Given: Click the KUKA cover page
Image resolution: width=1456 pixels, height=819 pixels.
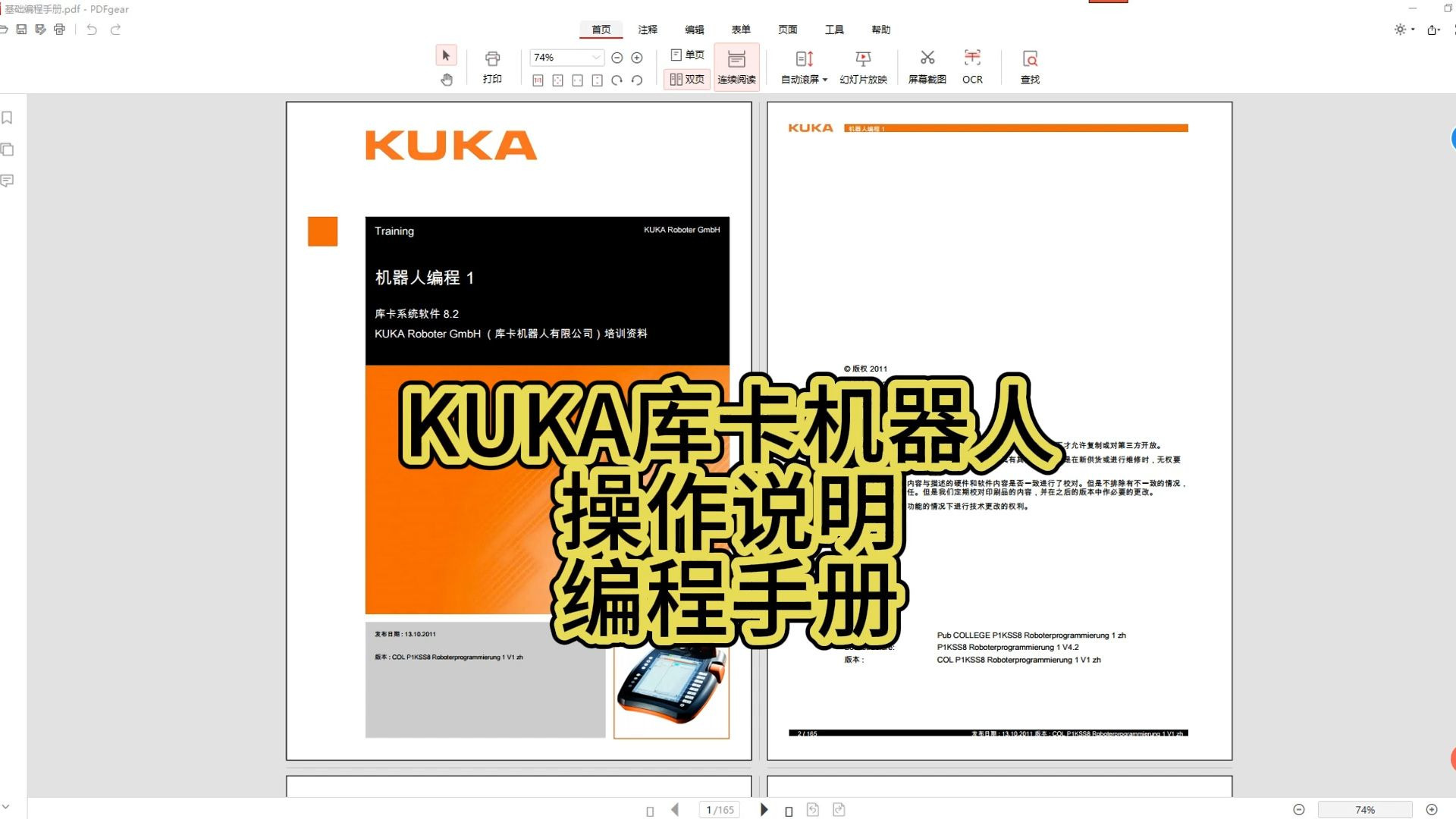Looking at the screenshot, I should tap(519, 431).
